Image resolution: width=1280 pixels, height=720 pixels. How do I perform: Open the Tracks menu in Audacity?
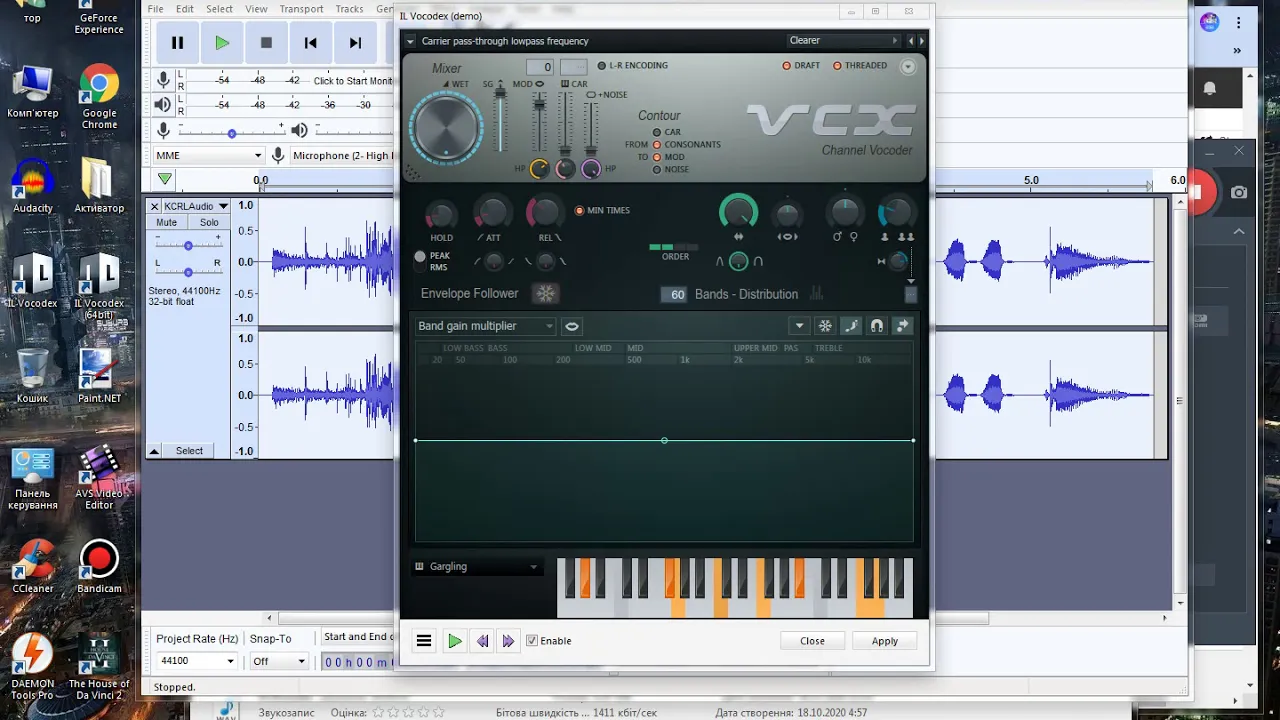click(x=349, y=9)
